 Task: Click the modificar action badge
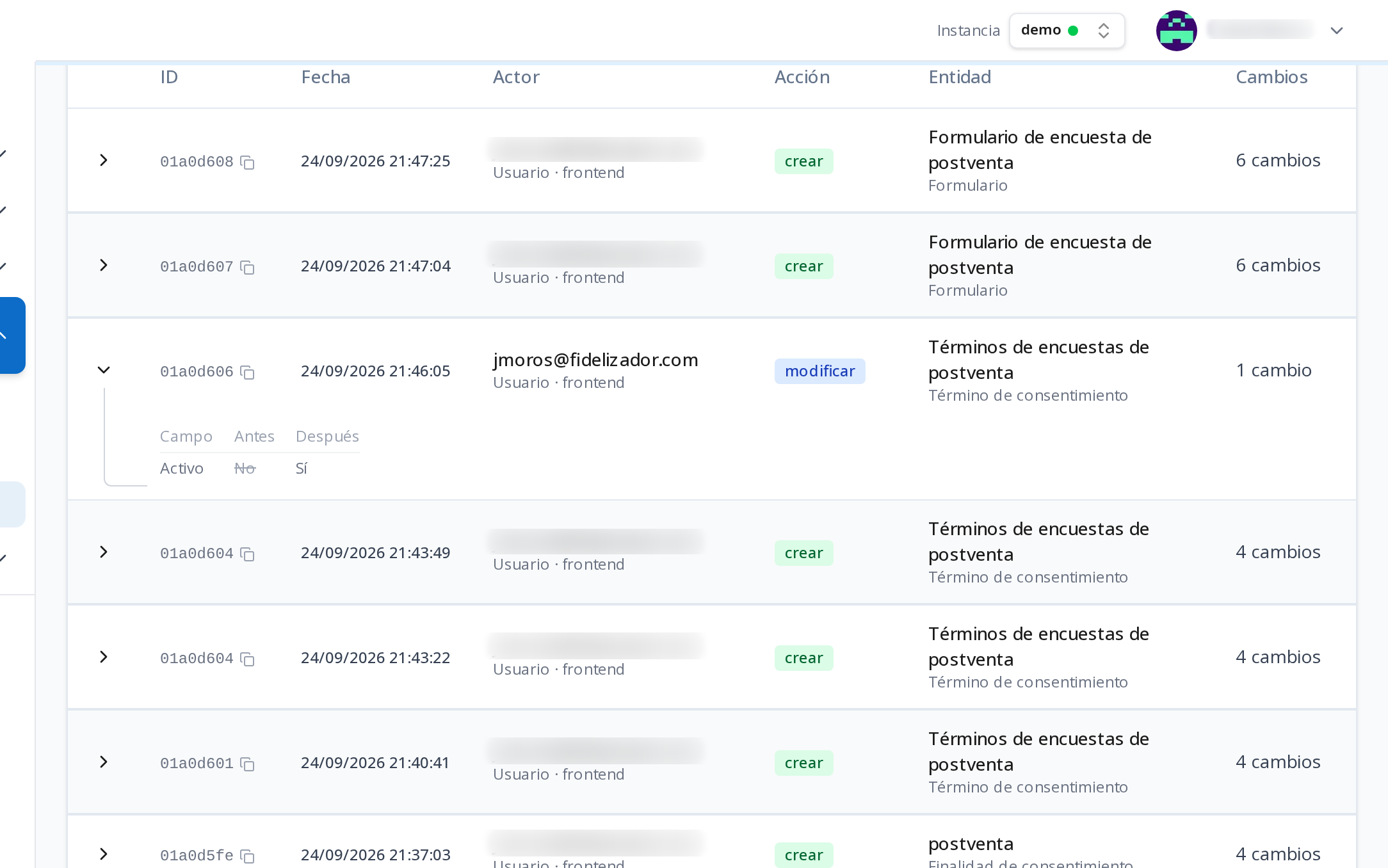pos(819,371)
